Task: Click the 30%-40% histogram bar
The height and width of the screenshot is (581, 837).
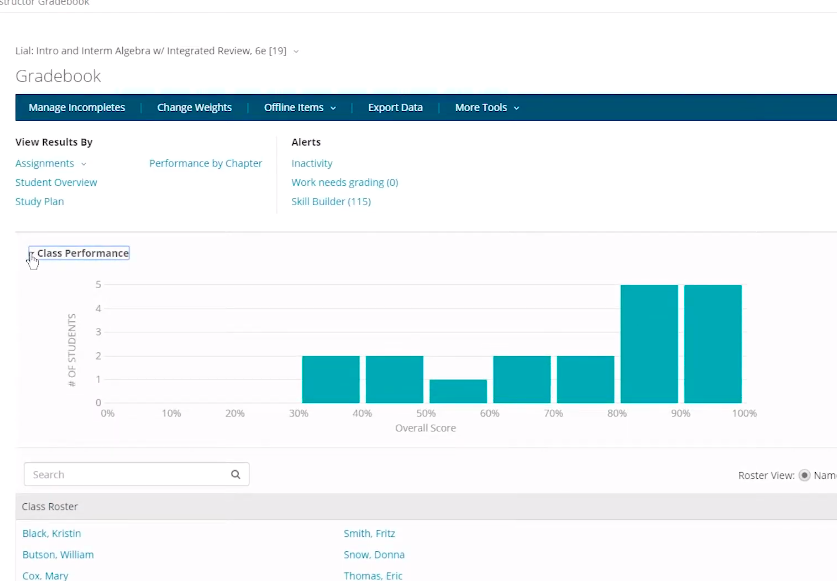Action: [331, 380]
